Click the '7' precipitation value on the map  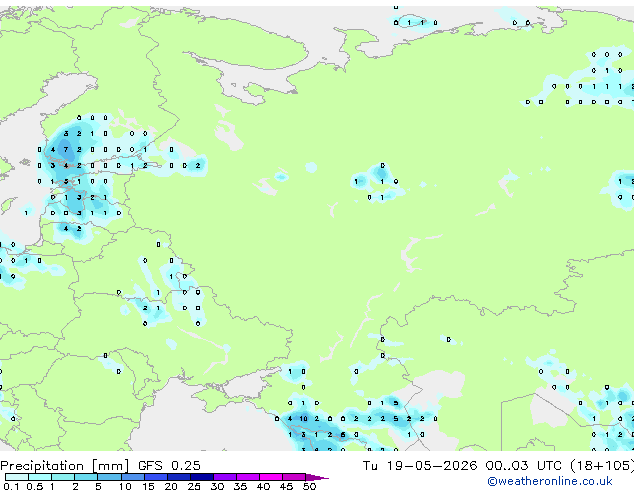(66, 150)
